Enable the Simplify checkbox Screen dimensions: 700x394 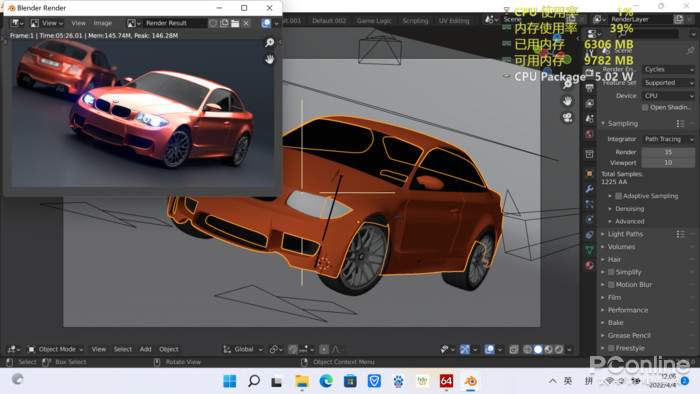pyautogui.click(x=611, y=272)
